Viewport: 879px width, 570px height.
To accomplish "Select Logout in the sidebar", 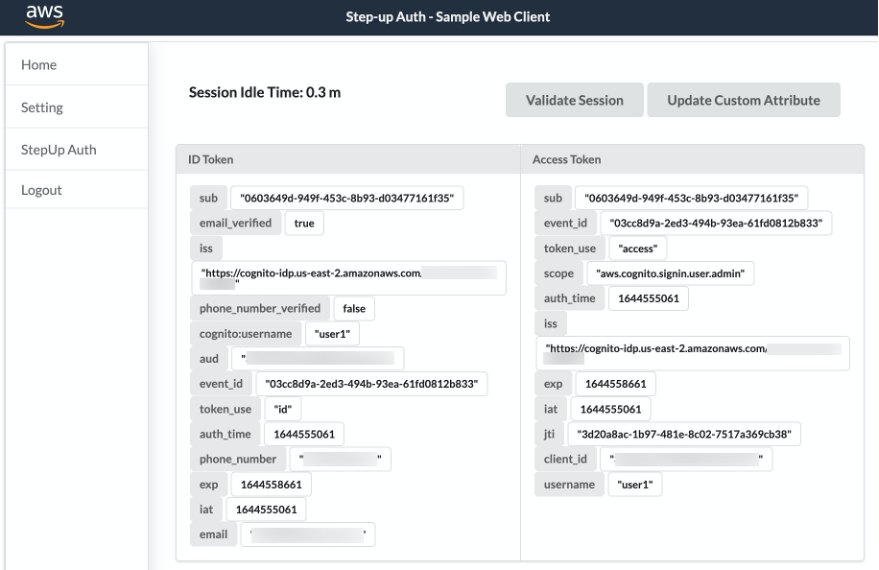I will coord(77,190).
